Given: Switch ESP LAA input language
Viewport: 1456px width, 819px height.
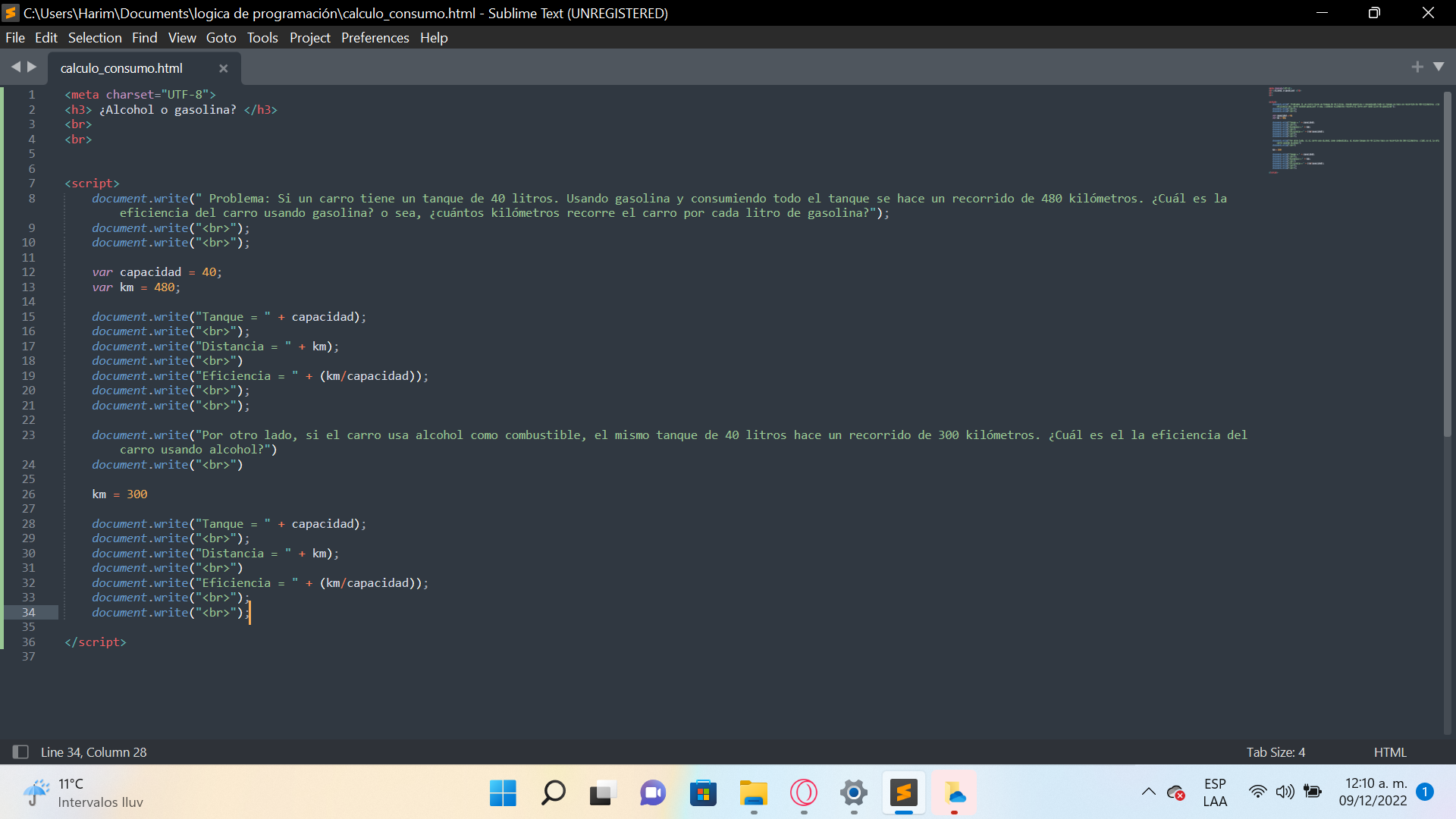Looking at the screenshot, I should [x=1215, y=792].
